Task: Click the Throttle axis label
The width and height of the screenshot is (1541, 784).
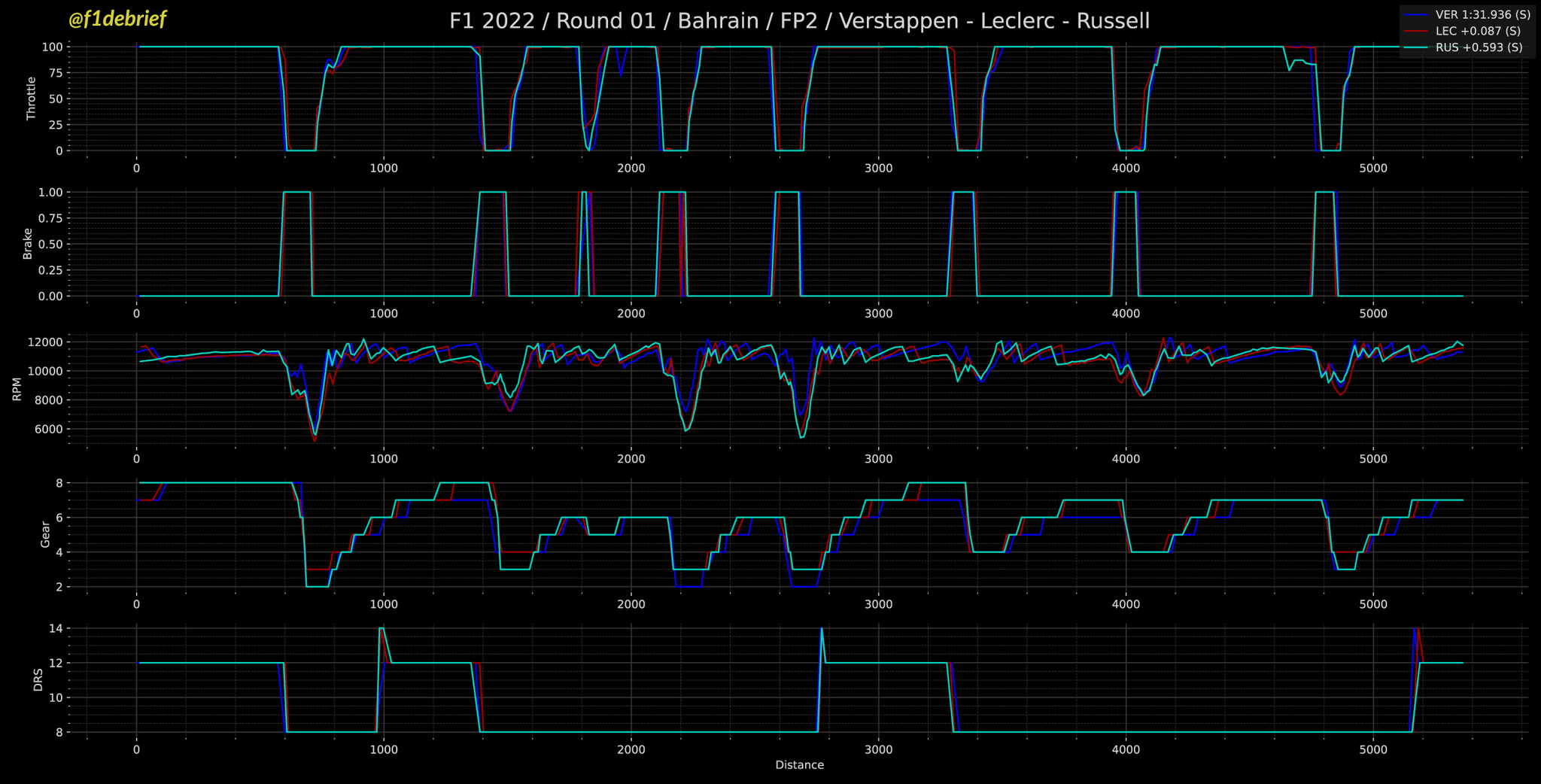Action: (x=31, y=99)
